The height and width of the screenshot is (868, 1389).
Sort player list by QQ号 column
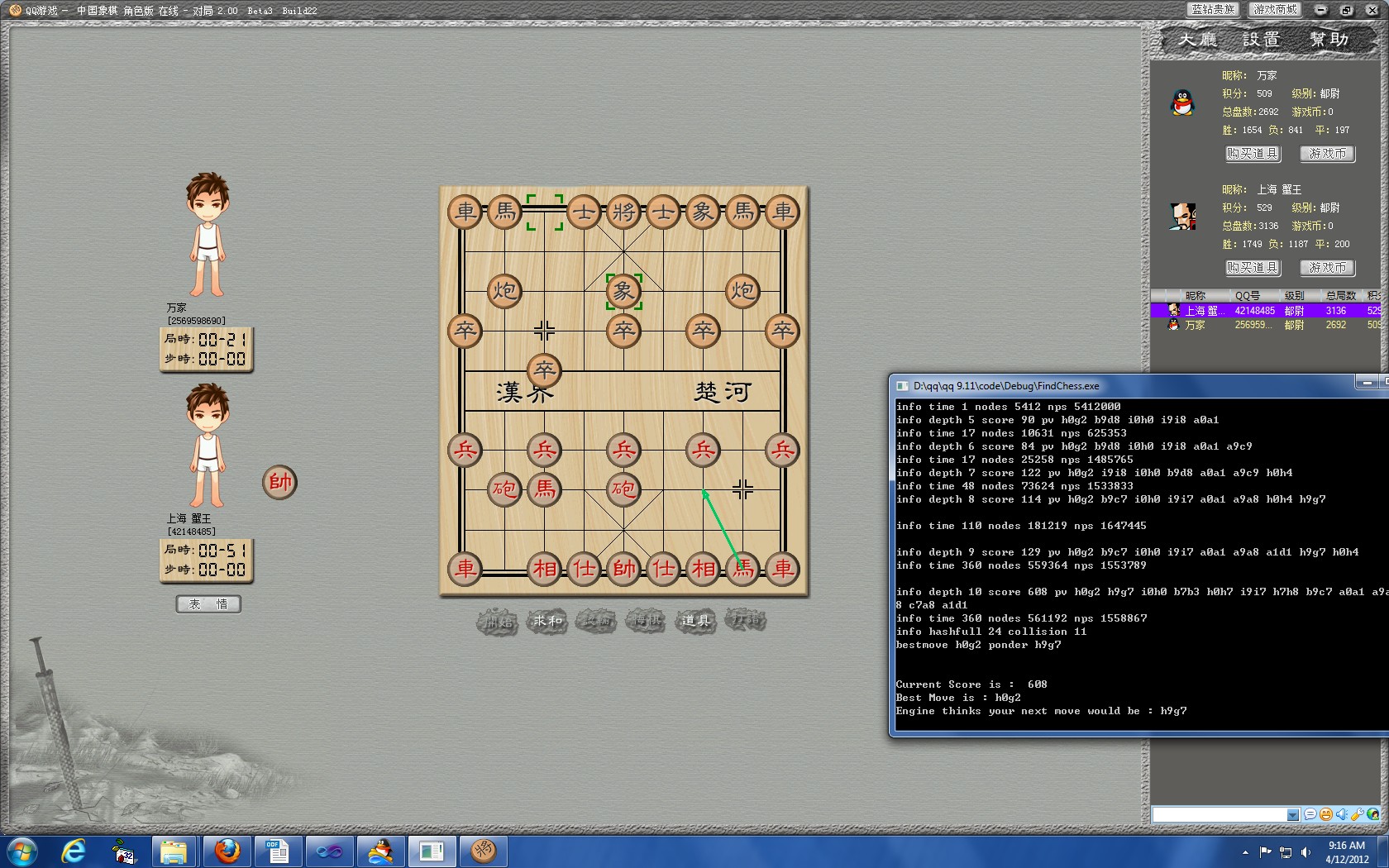(1248, 296)
